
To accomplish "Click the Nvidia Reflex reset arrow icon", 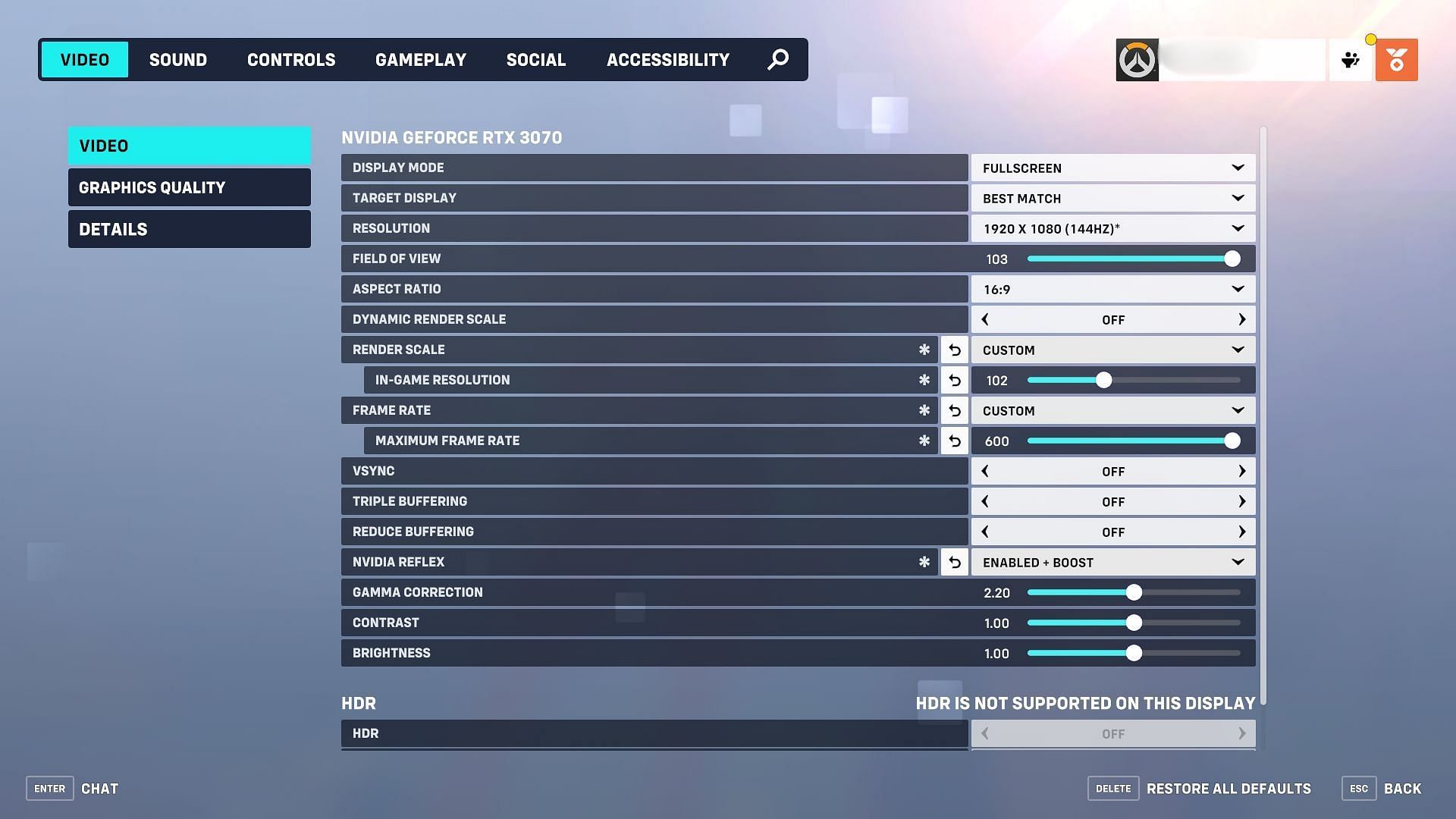I will (x=953, y=561).
